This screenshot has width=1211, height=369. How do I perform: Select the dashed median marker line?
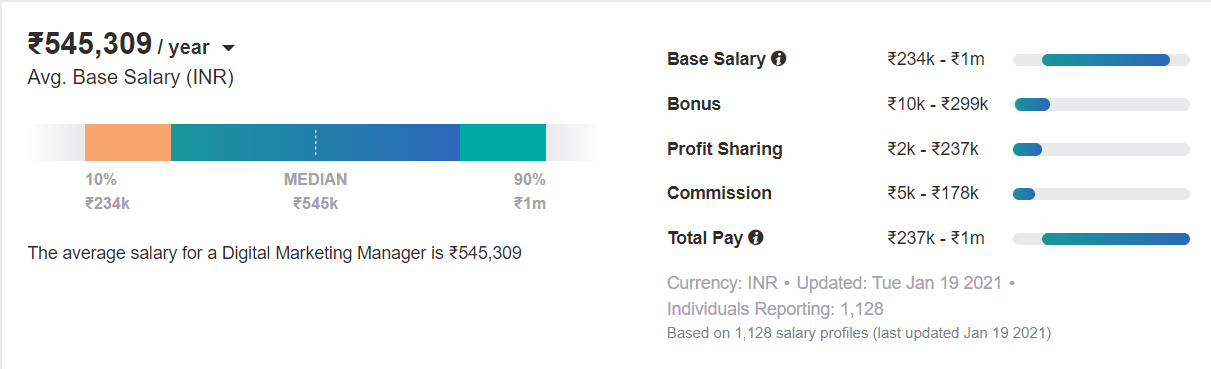tap(315, 142)
